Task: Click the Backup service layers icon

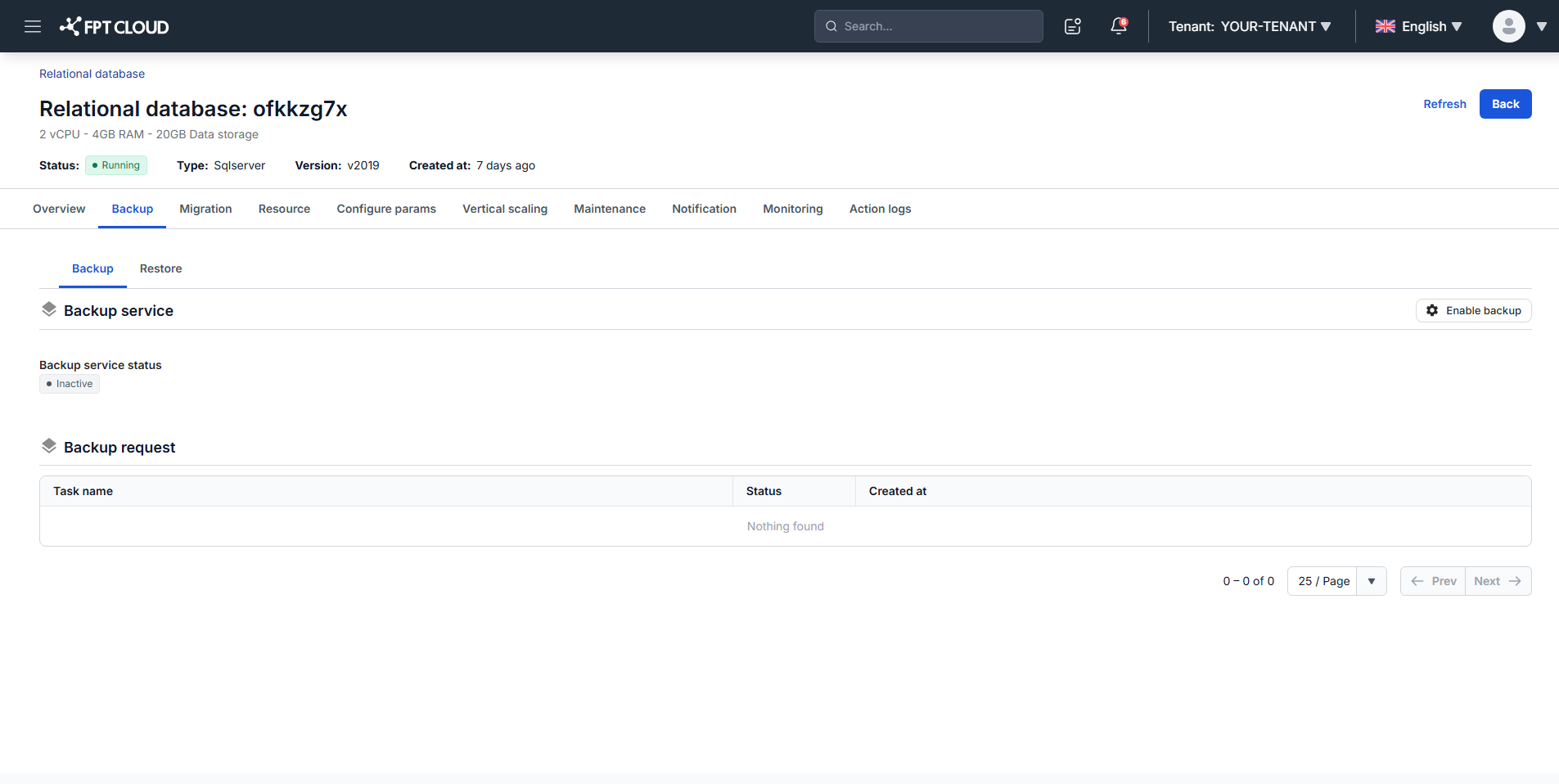Action: [49, 309]
